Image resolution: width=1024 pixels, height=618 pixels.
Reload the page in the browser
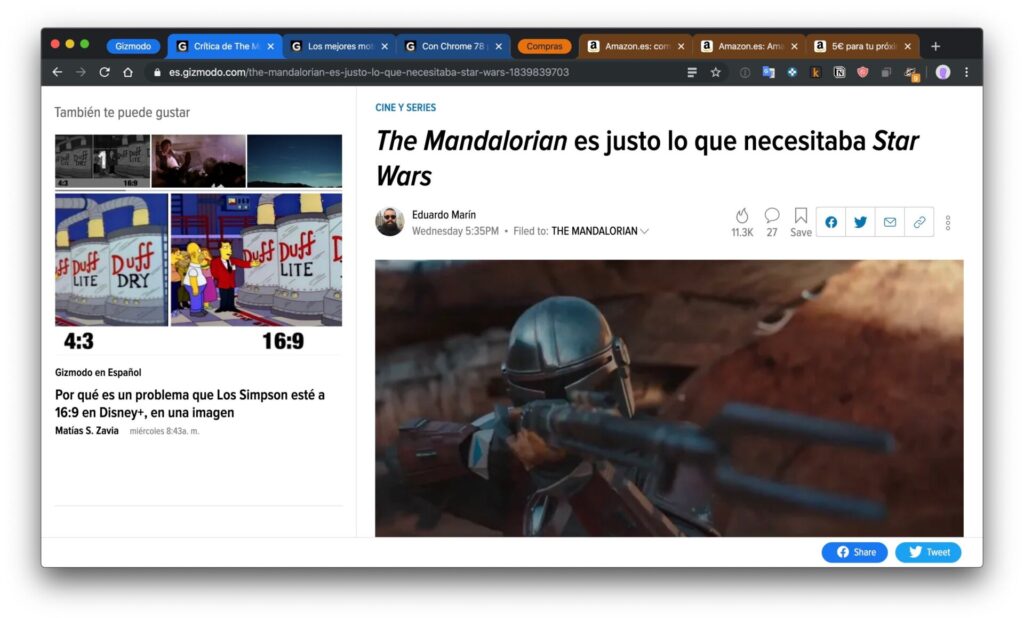(104, 72)
